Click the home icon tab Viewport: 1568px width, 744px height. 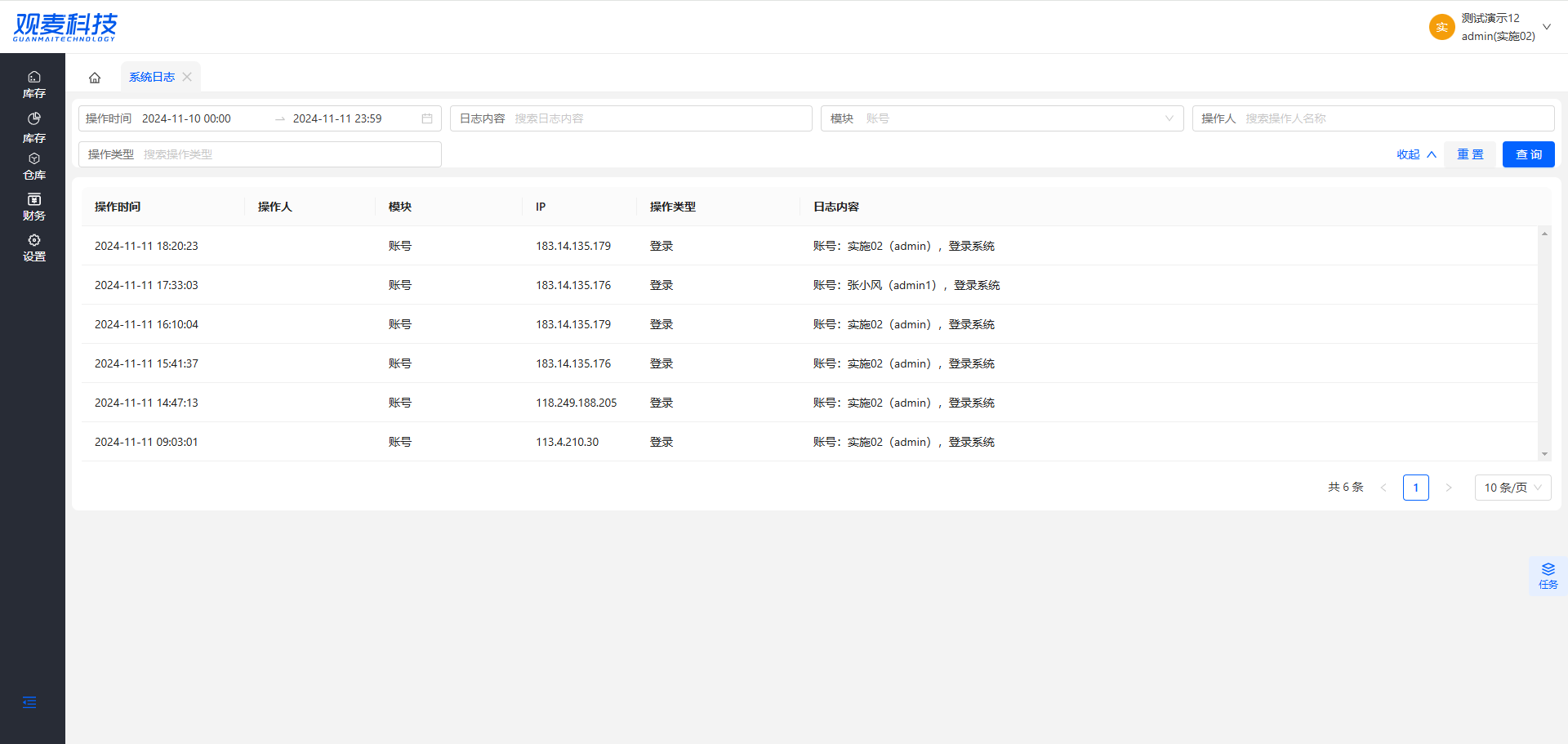coord(95,78)
